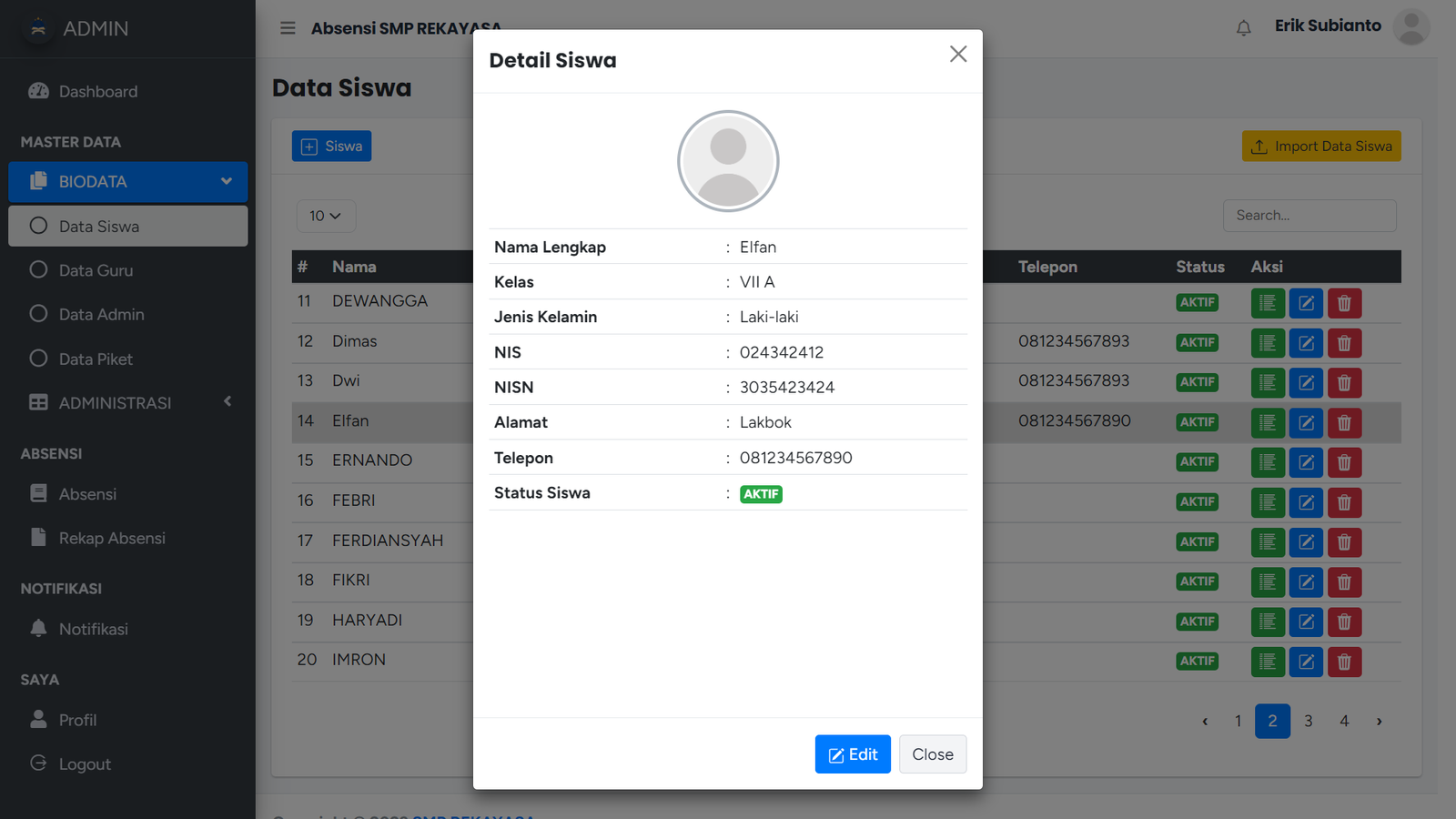Open the rows-per-page dropdown showing 10
This screenshot has width=1456, height=819.
(325, 216)
